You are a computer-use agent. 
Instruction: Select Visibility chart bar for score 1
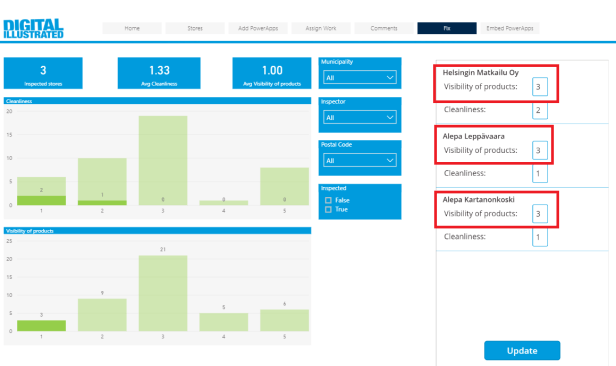click(41, 326)
